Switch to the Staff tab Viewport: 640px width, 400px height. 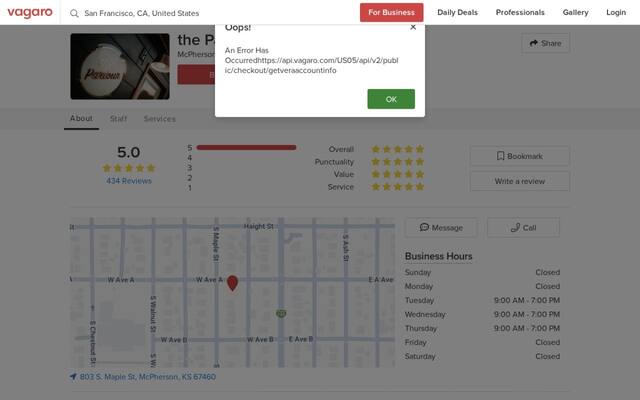(x=118, y=119)
